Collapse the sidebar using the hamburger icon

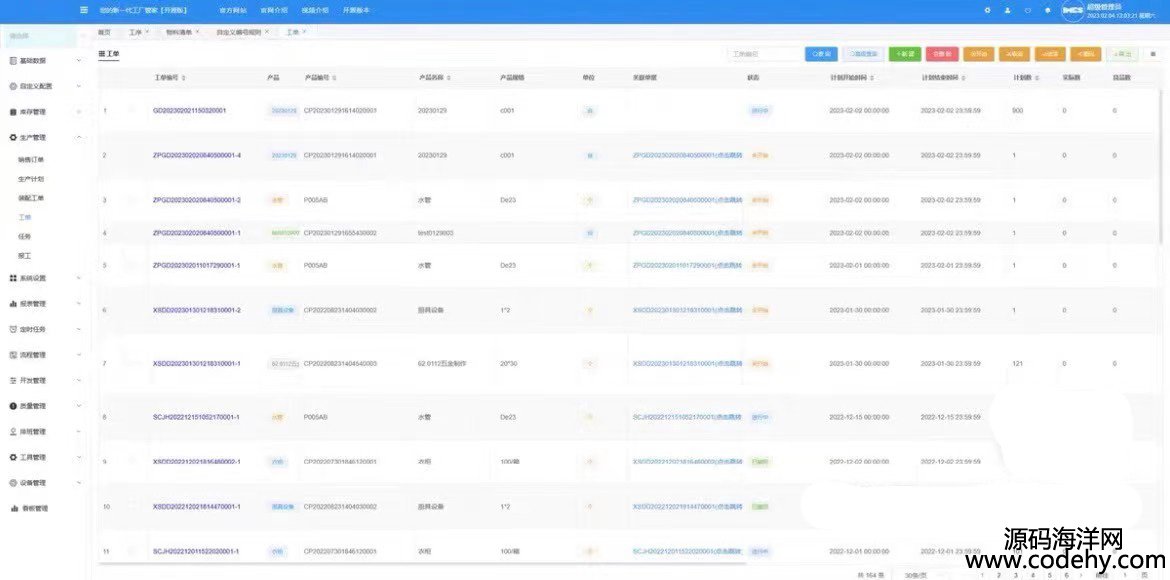tap(82, 10)
